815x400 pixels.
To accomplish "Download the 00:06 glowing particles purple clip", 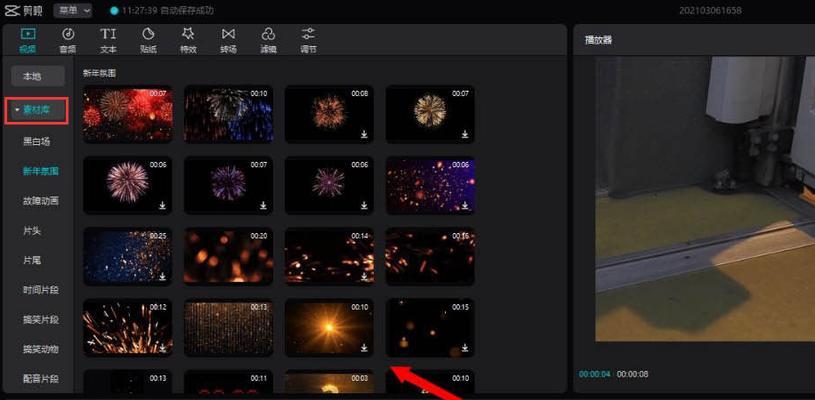I will point(465,206).
